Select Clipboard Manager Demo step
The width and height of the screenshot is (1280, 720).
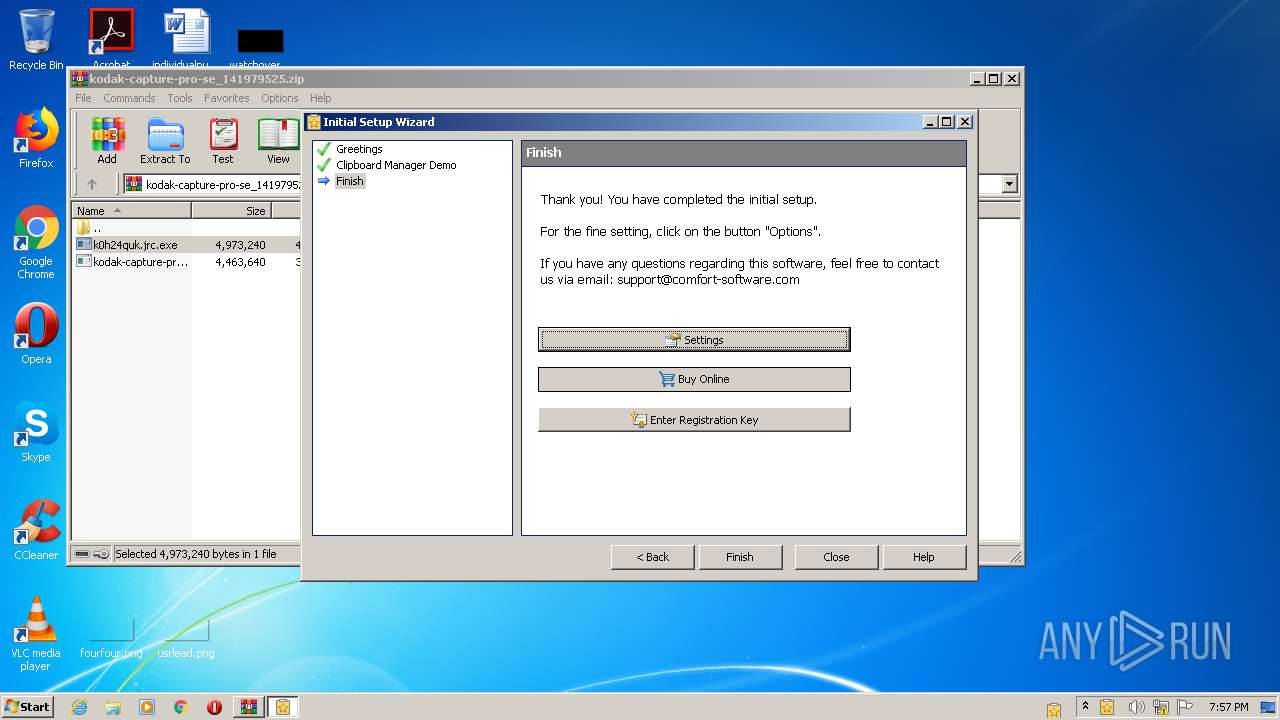[x=396, y=165]
